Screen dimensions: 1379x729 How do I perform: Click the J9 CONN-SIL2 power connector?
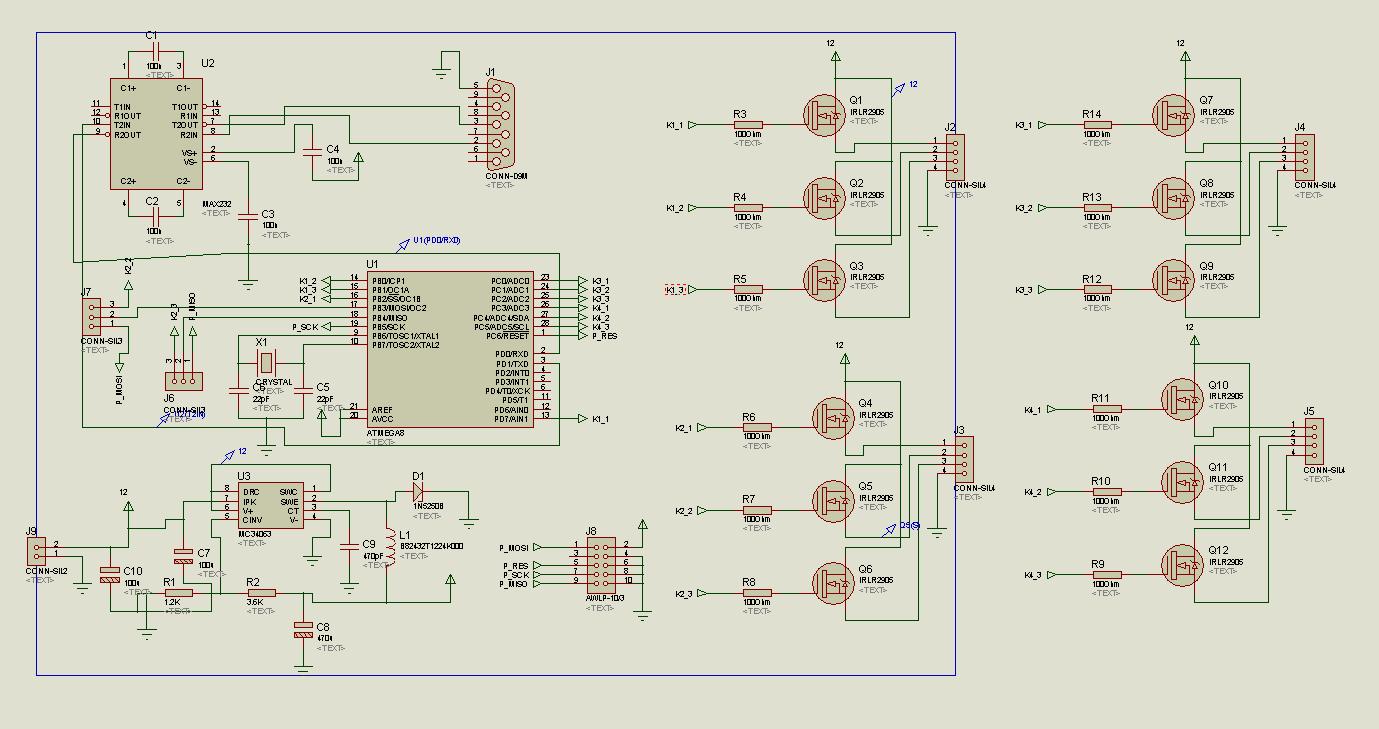(x=37, y=550)
